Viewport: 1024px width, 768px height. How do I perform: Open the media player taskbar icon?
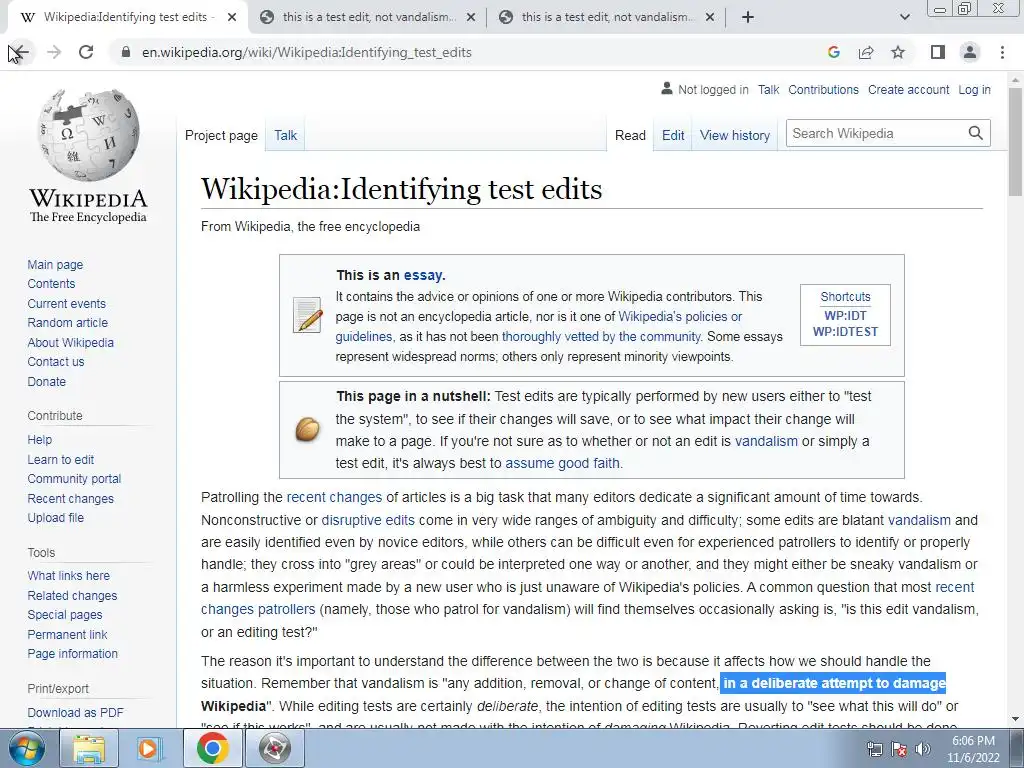(x=150, y=748)
